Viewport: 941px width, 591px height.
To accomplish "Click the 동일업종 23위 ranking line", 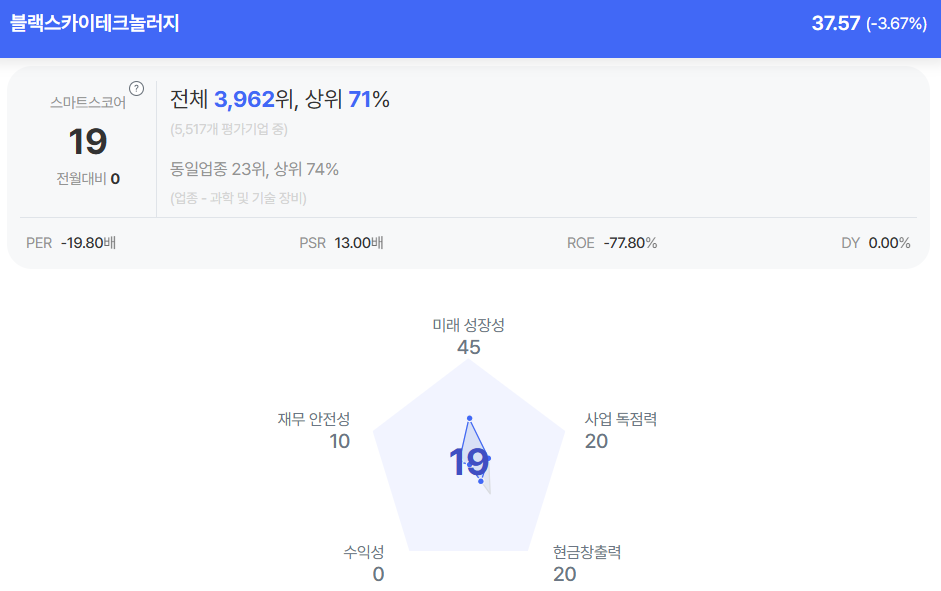I will [254, 169].
